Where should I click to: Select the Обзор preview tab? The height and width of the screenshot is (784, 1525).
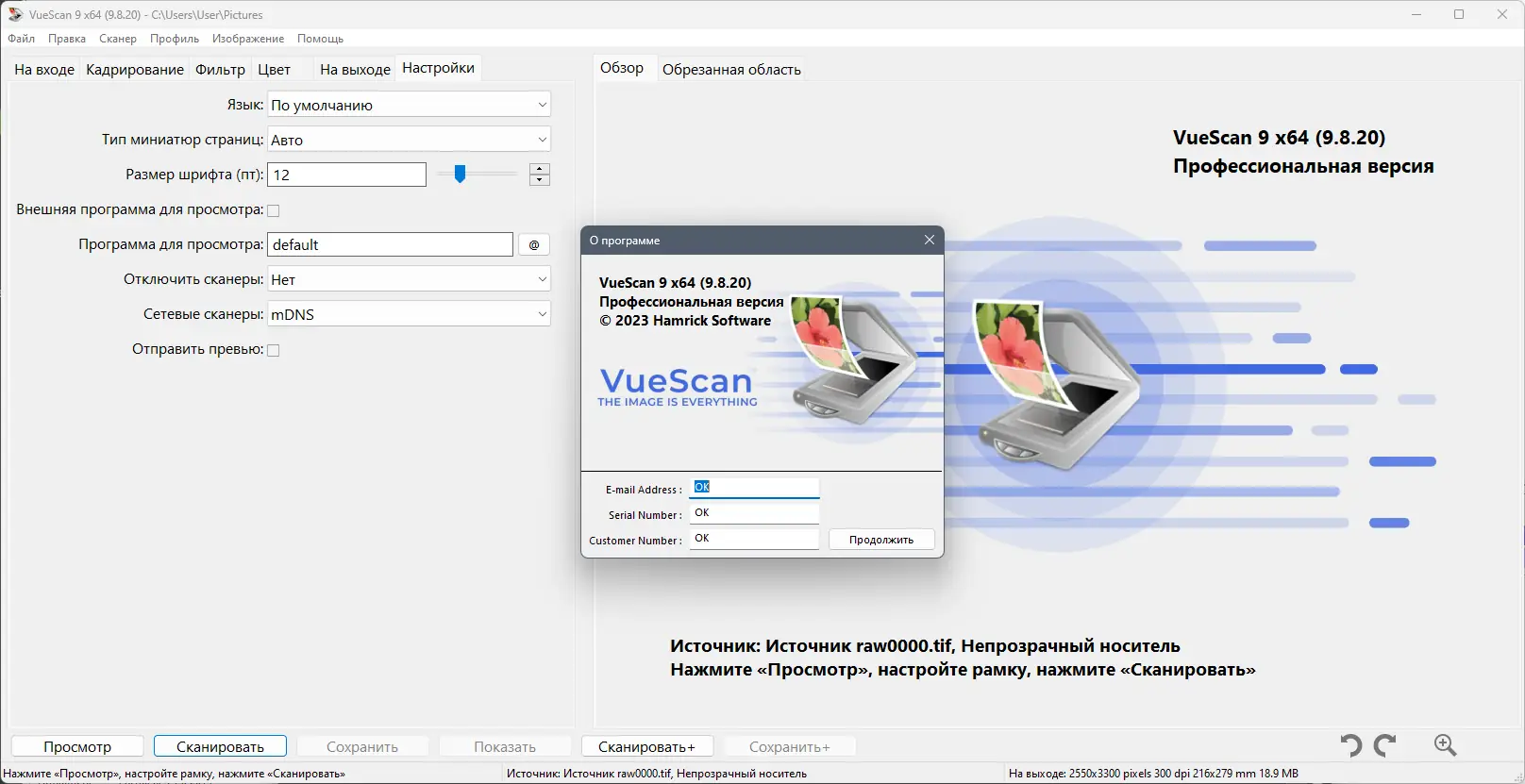tap(622, 68)
